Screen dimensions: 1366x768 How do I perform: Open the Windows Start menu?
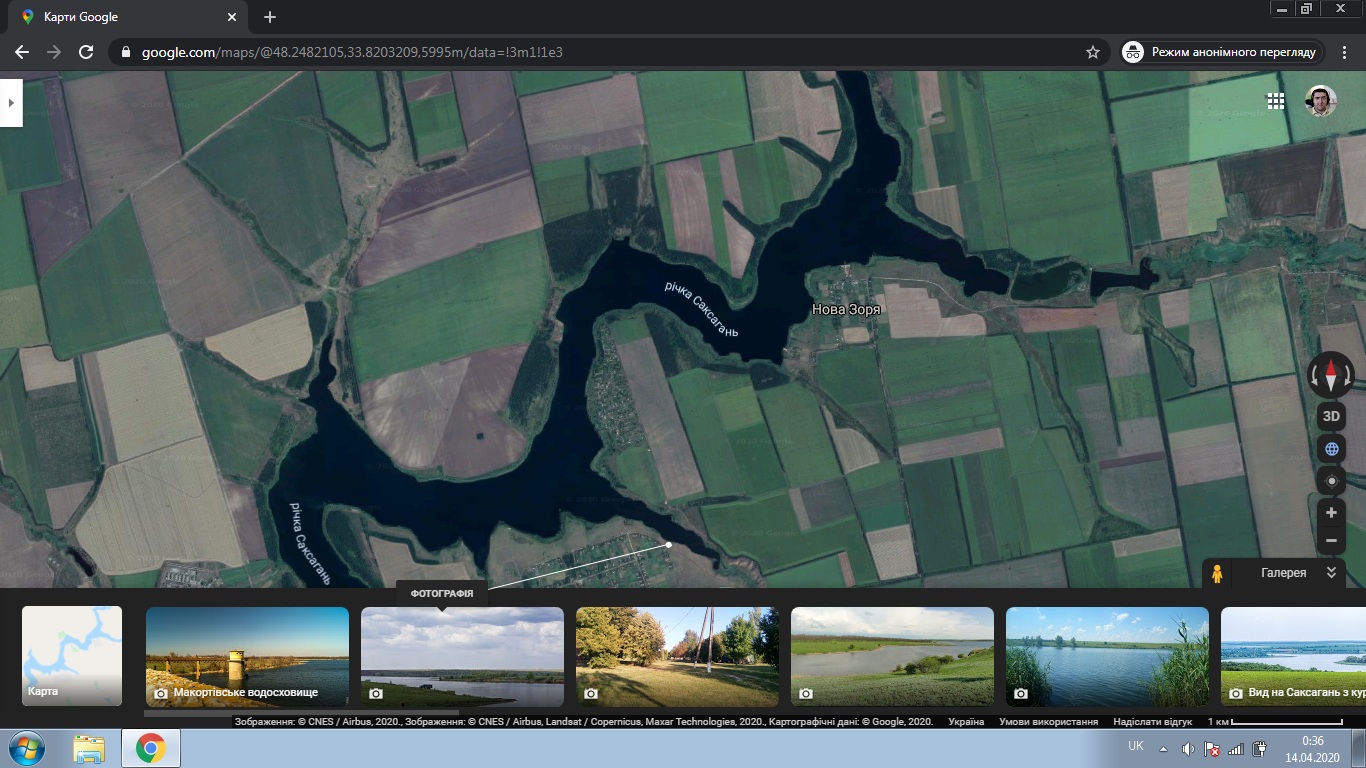(x=27, y=748)
